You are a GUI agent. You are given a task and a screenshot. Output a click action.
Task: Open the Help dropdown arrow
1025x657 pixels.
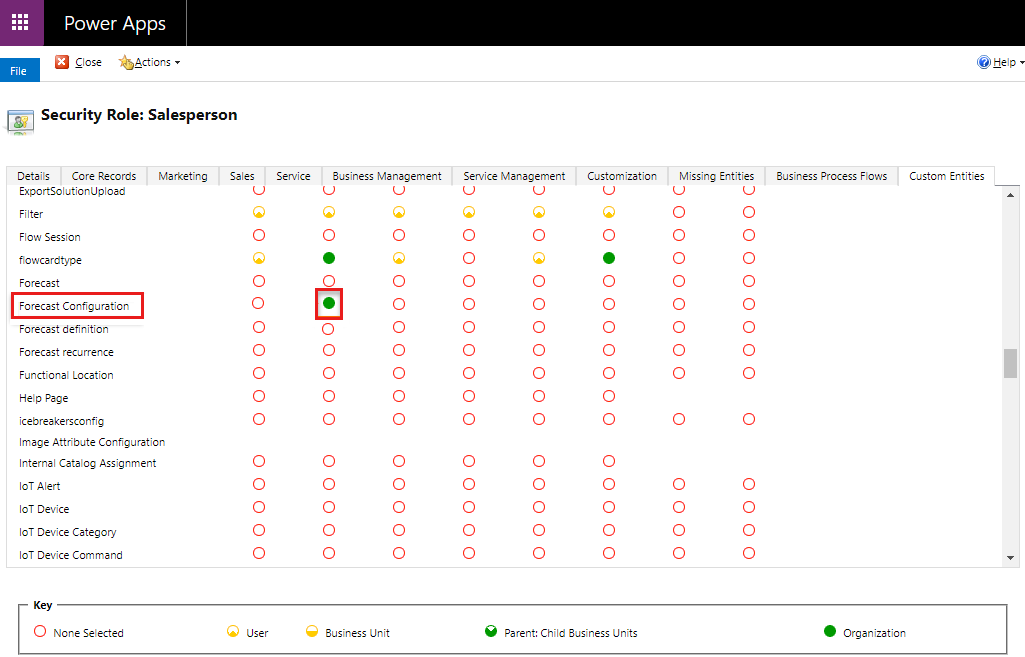(1021, 63)
